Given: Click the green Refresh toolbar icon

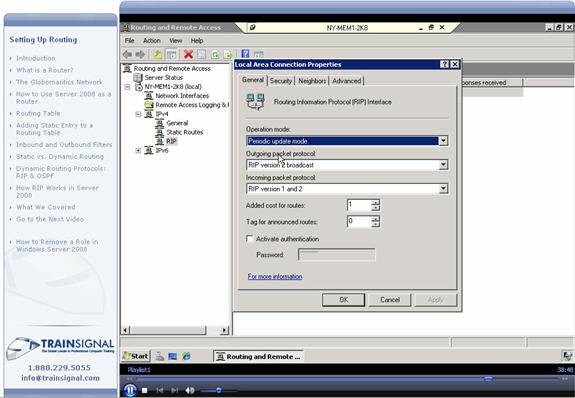Looking at the screenshot, I should 215,55.
